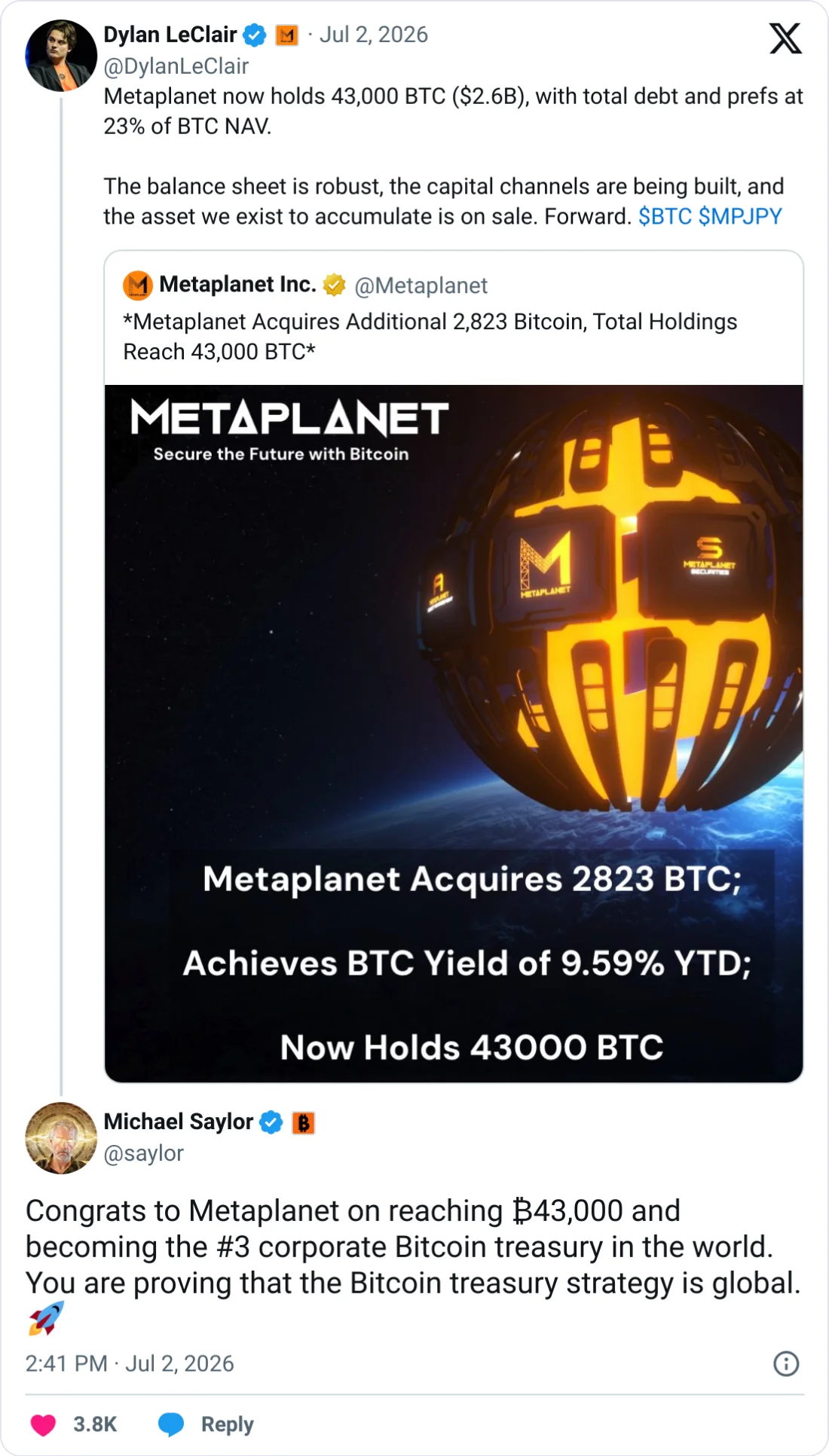Click the Reply text button
Image resolution: width=829 pixels, height=1456 pixels.
tap(227, 1424)
